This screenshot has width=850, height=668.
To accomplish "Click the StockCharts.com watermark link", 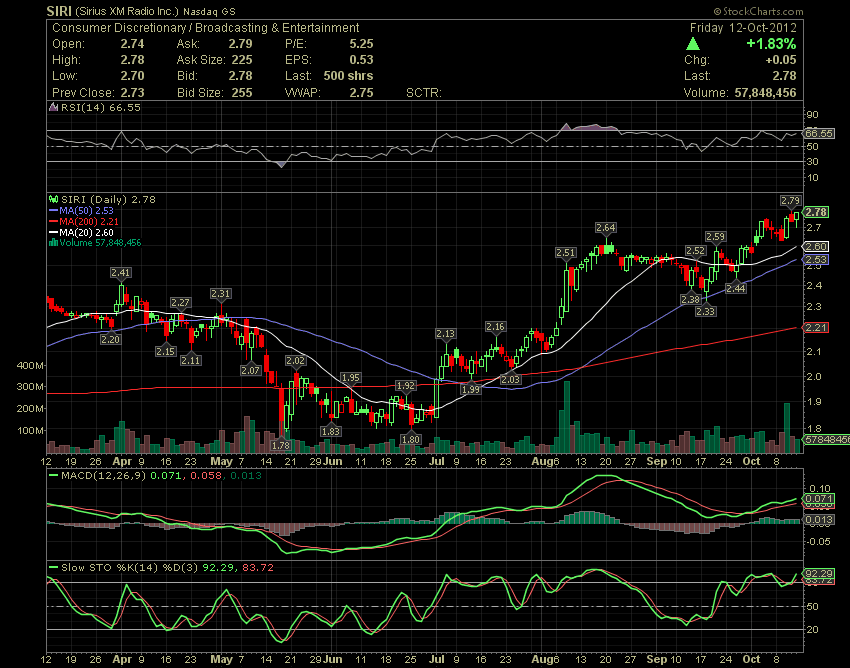I will (x=758, y=11).
